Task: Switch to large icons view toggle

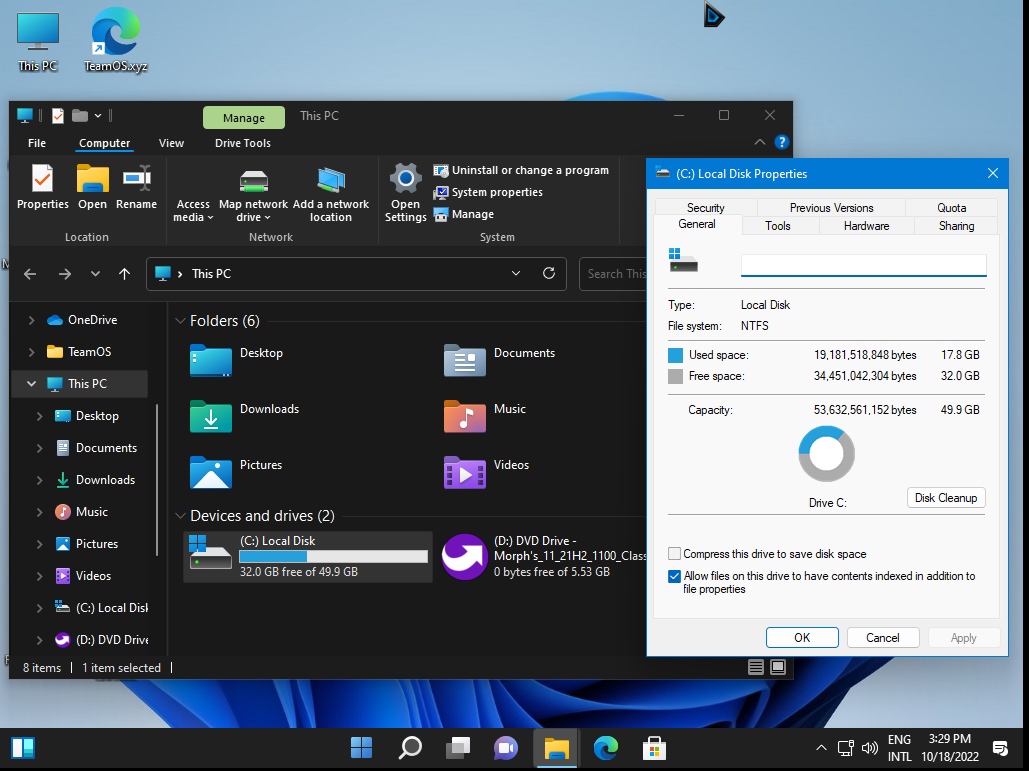Action: tap(778, 667)
